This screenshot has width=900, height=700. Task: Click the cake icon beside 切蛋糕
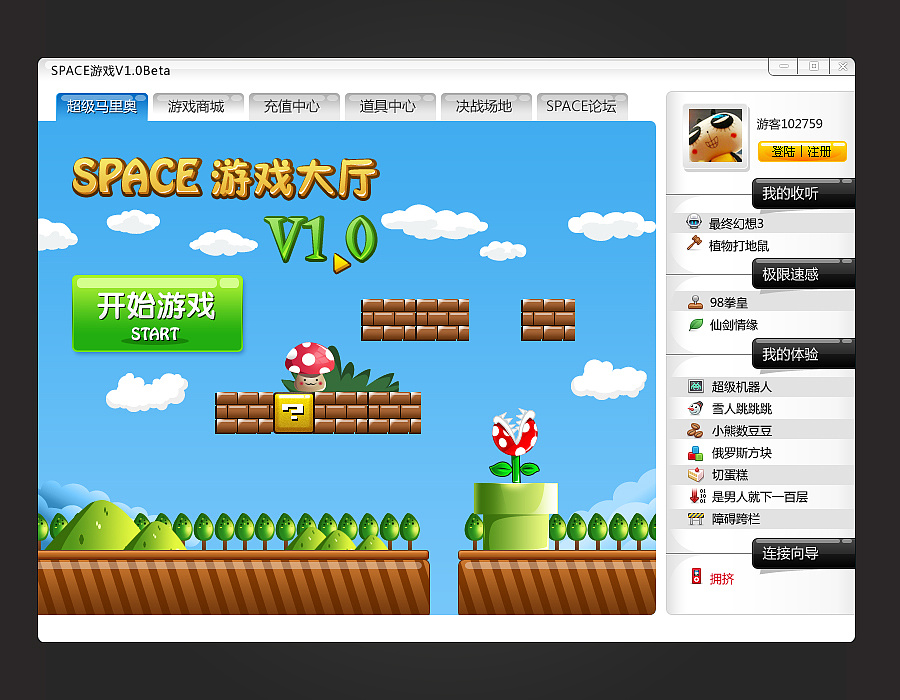click(696, 475)
